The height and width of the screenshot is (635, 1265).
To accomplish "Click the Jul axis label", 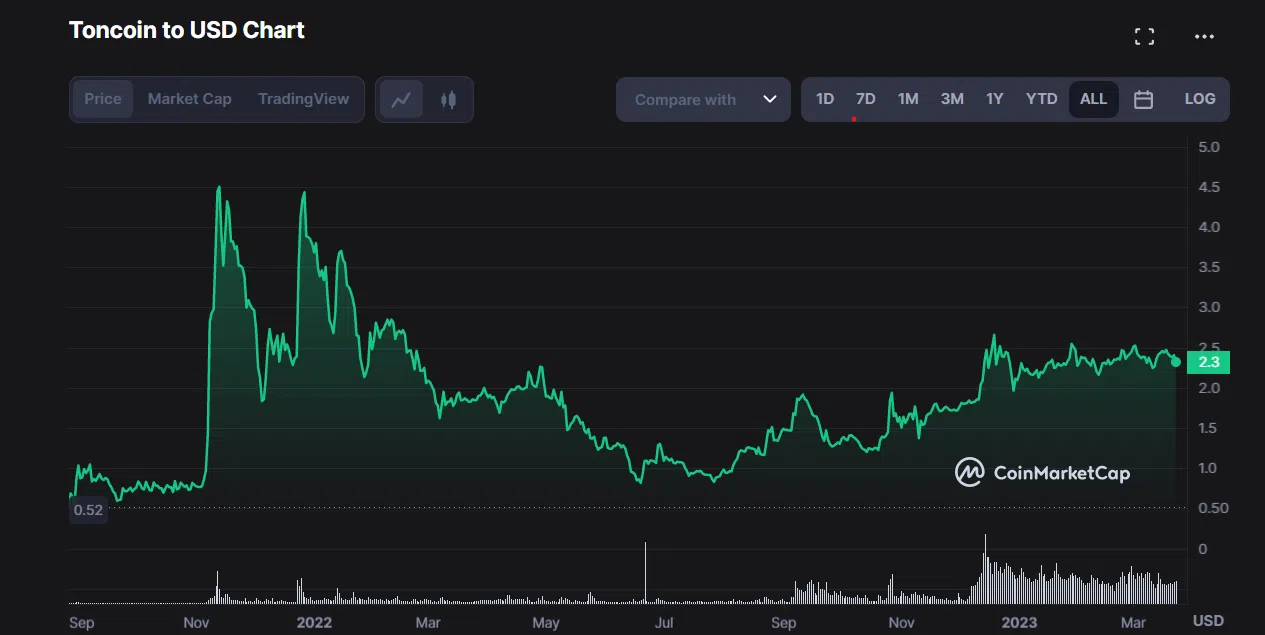I will tap(664, 622).
